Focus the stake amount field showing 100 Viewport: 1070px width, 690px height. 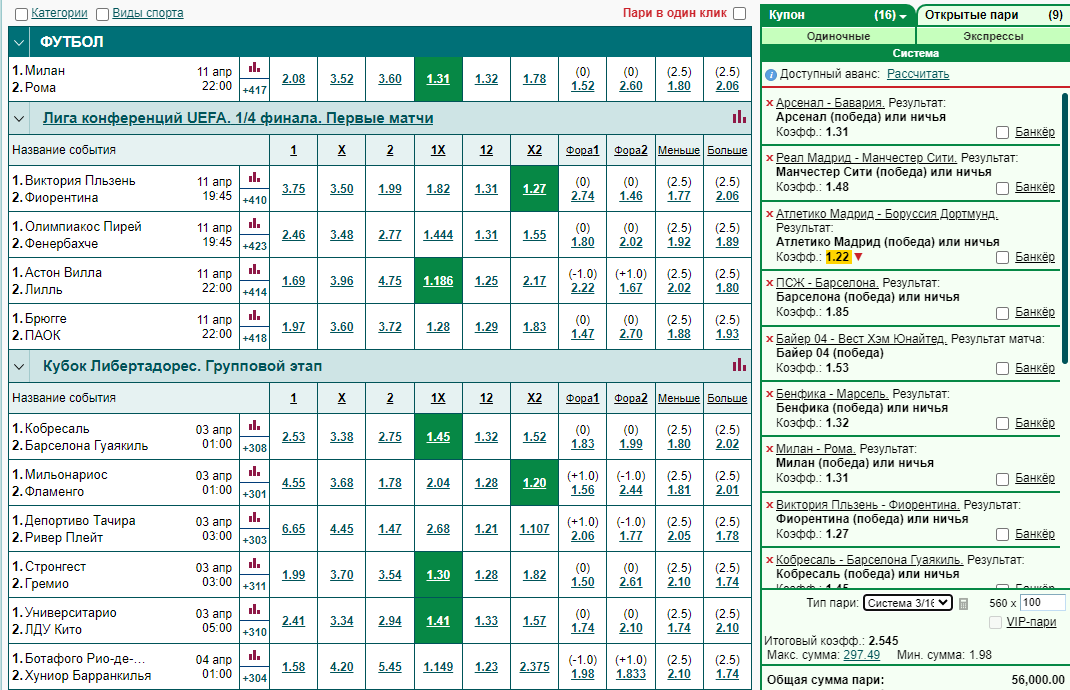pyautogui.click(x=1043, y=602)
